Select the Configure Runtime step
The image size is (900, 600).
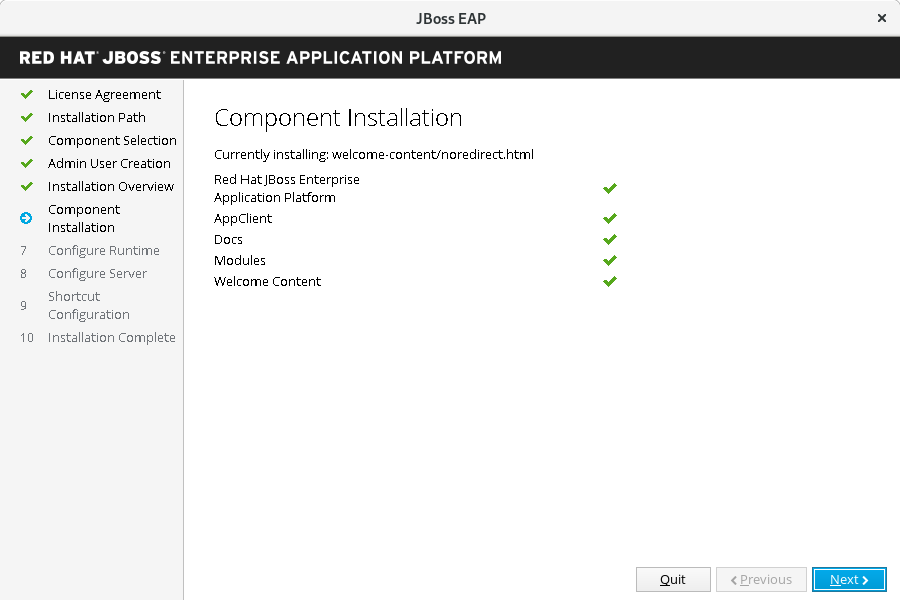coord(103,251)
